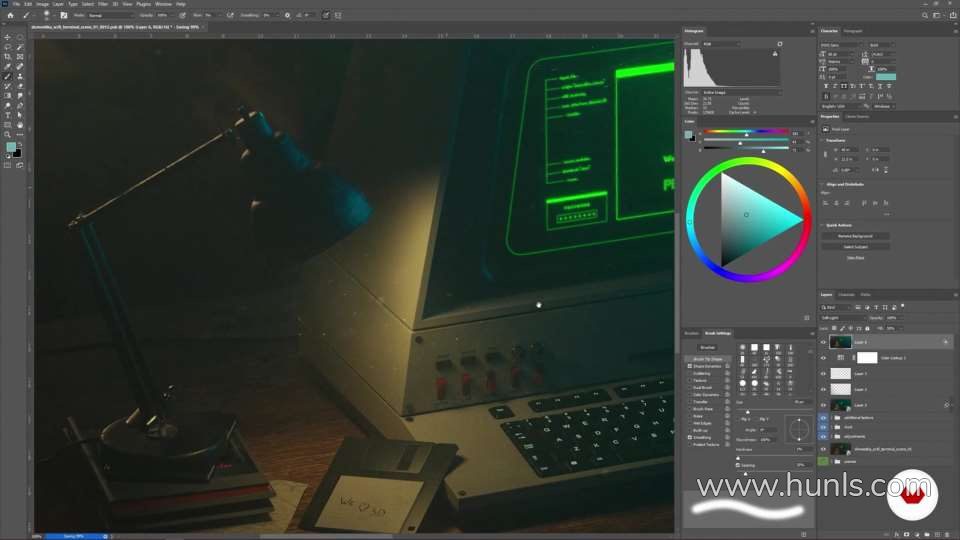Enable Texture checkbox in Brush Settings
This screenshot has height=540, width=960.
click(690, 381)
